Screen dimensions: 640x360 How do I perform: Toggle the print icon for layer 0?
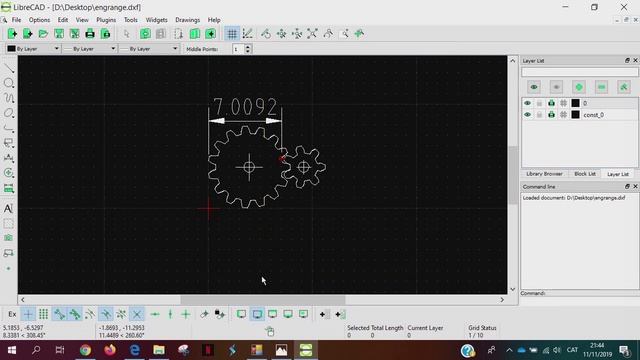(551, 103)
